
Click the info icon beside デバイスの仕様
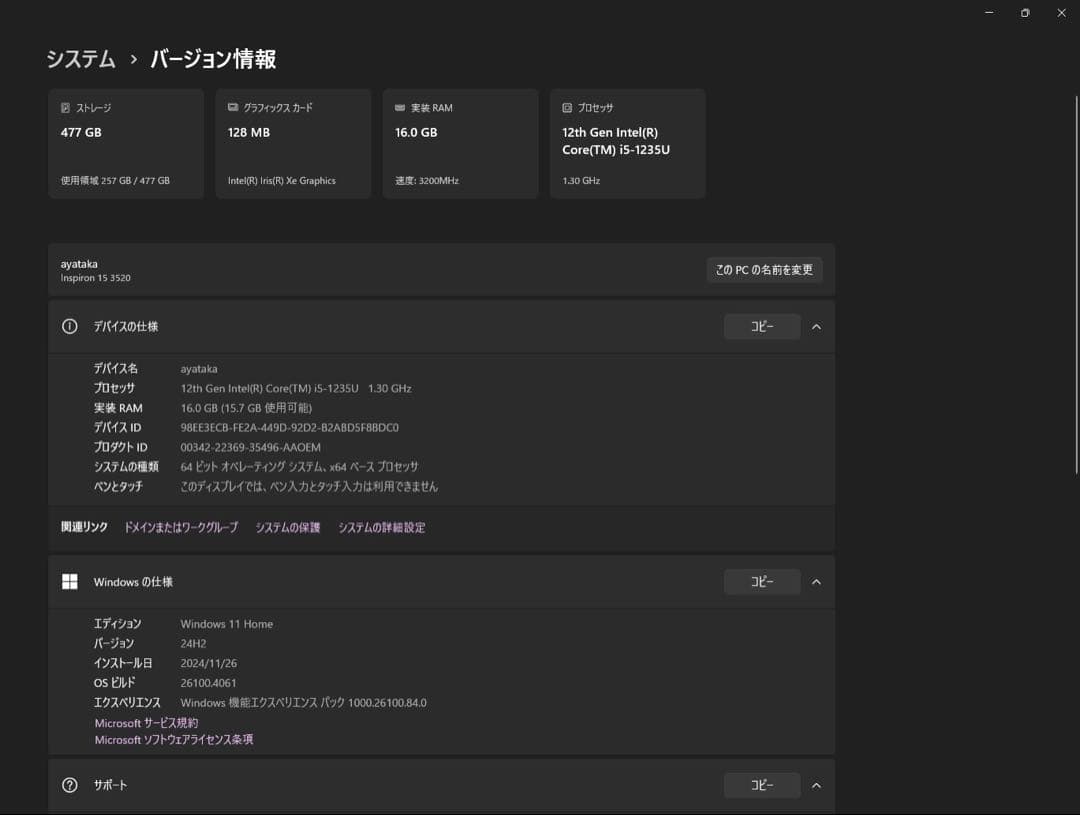[x=70, y=327]
